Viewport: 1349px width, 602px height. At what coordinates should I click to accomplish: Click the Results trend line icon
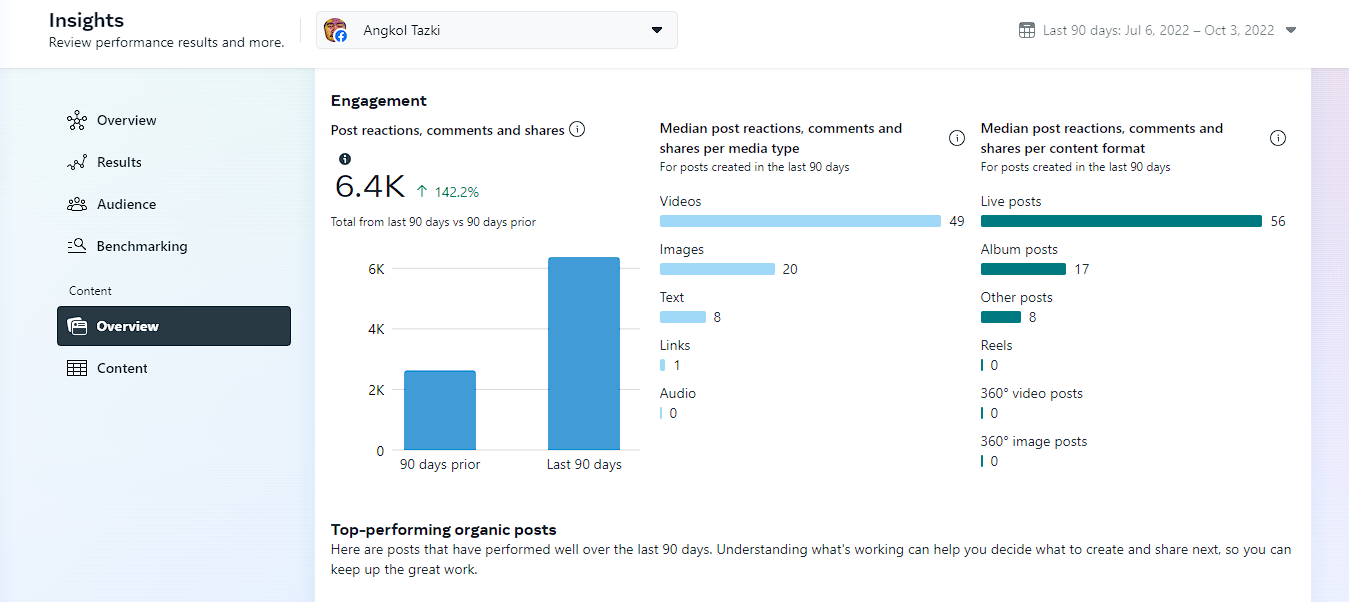[77, 163]
